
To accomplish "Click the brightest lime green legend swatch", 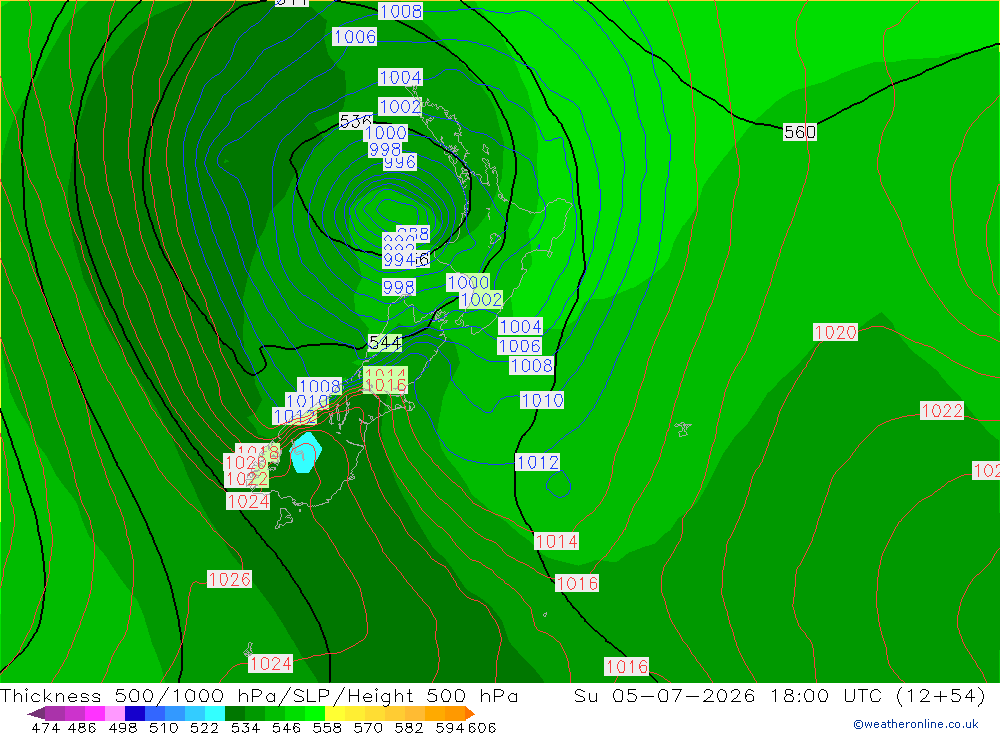I will pos(315,713).
